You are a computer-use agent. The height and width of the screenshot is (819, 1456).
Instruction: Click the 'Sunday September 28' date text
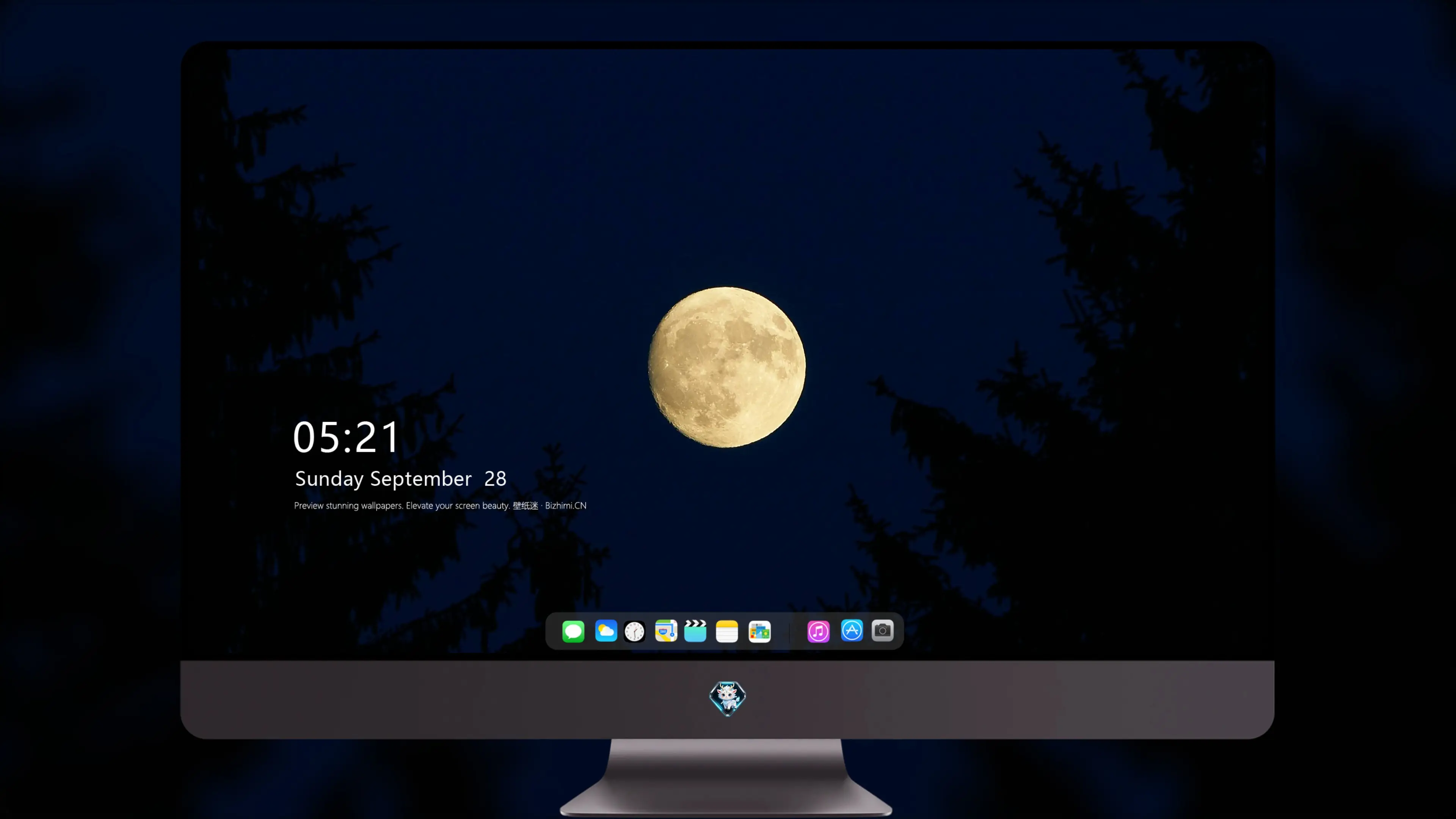point(401,479)
